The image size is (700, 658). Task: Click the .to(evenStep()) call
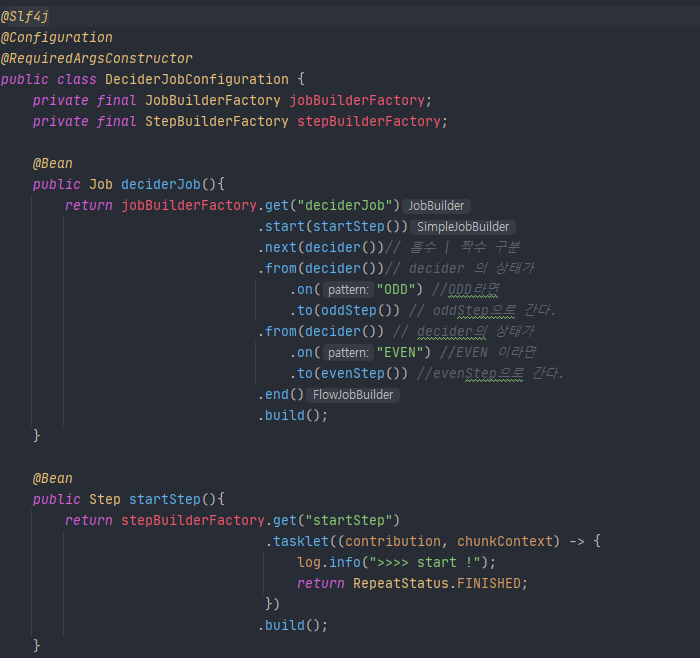(x=349, y=373)
